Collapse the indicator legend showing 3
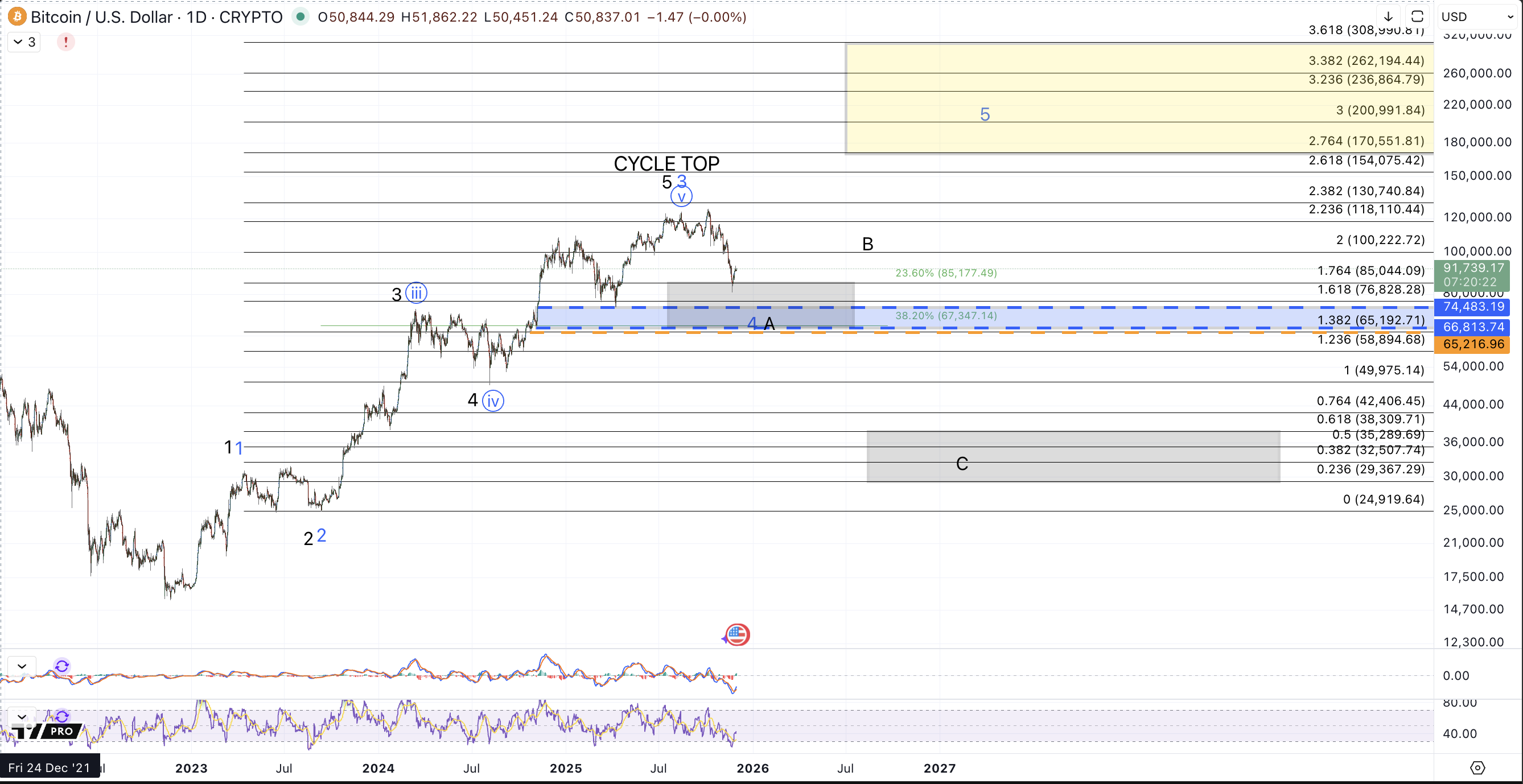The image size is (1523, 784). click(x=24, y=42)
